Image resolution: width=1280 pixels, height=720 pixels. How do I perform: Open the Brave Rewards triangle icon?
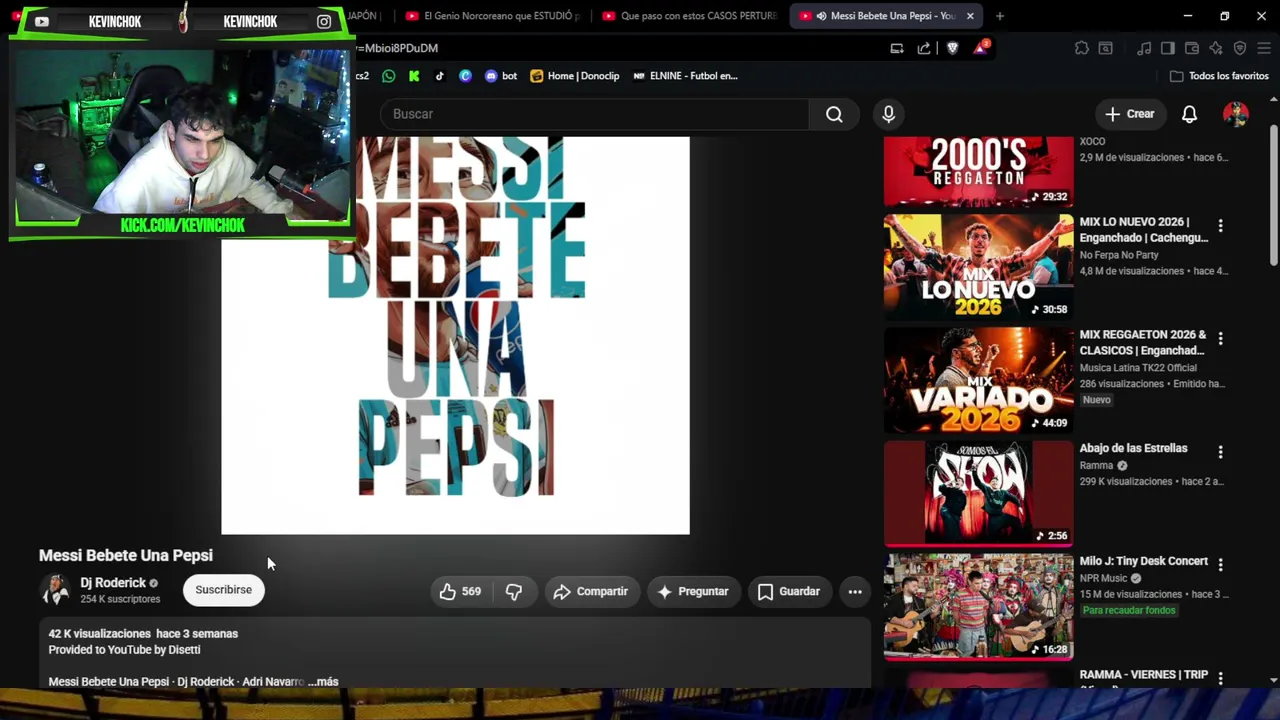[980, 48]
